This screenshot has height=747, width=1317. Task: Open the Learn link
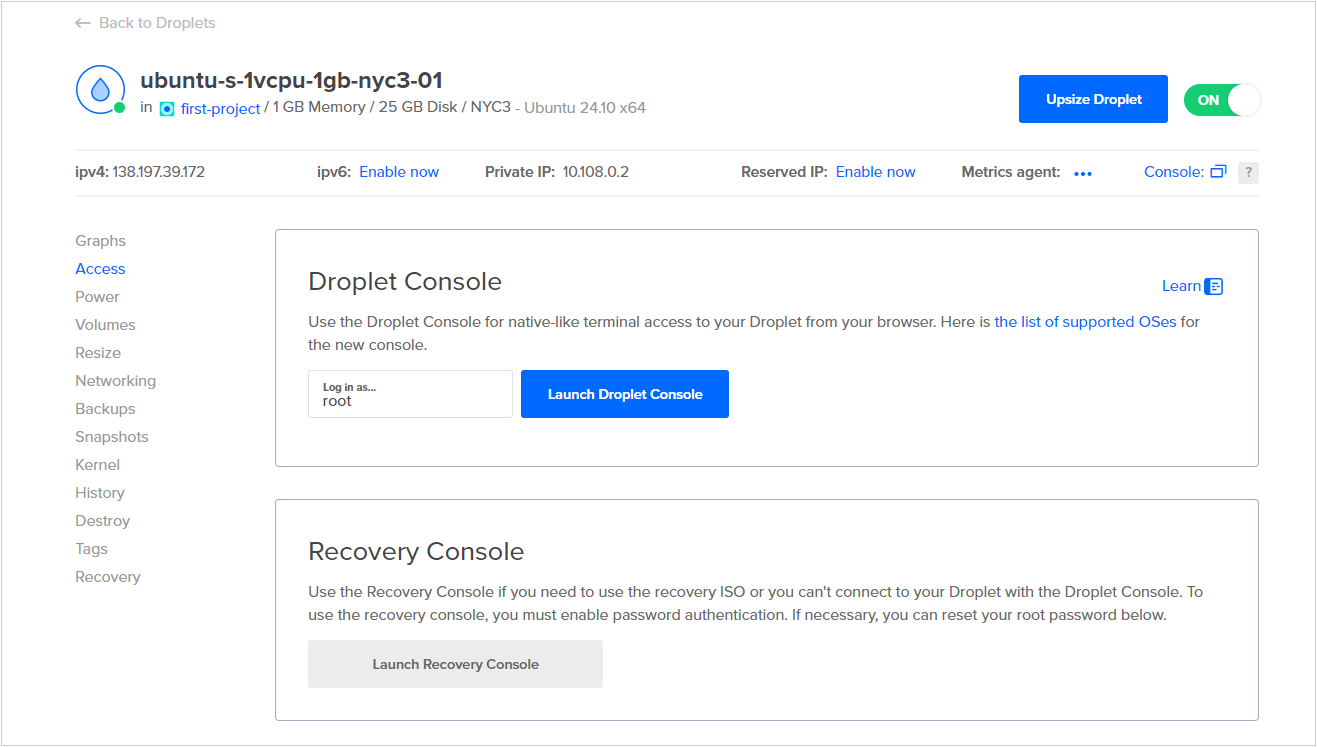click(x=1181, y=286)
